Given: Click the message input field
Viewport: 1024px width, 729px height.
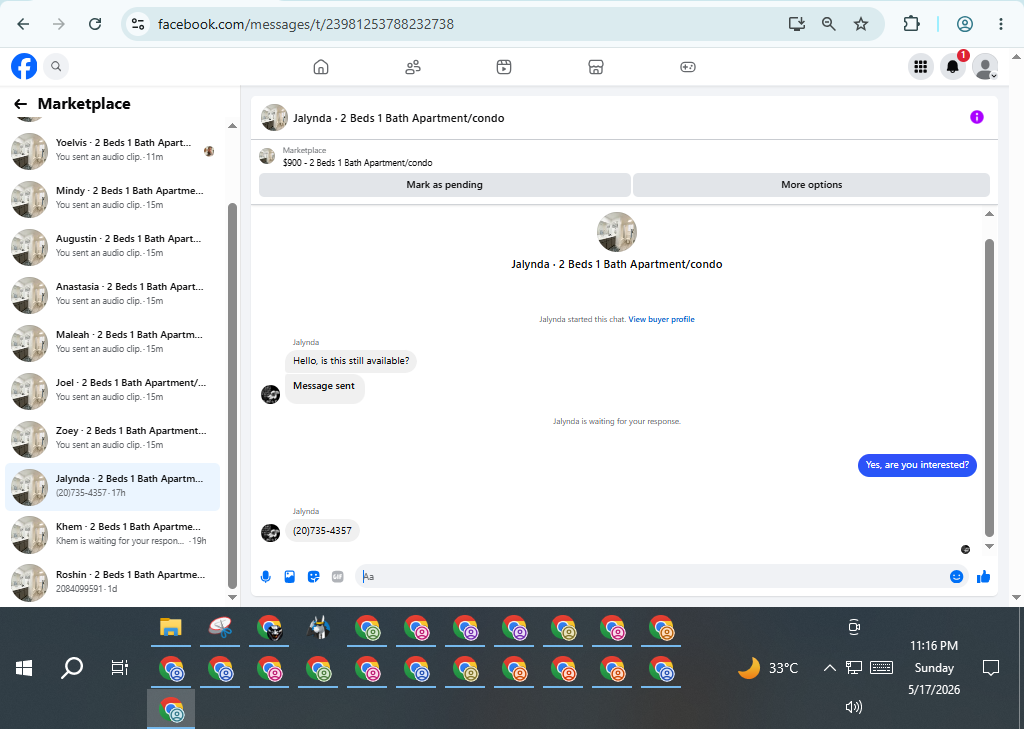Looking at the screenshot, I should 653,577.
